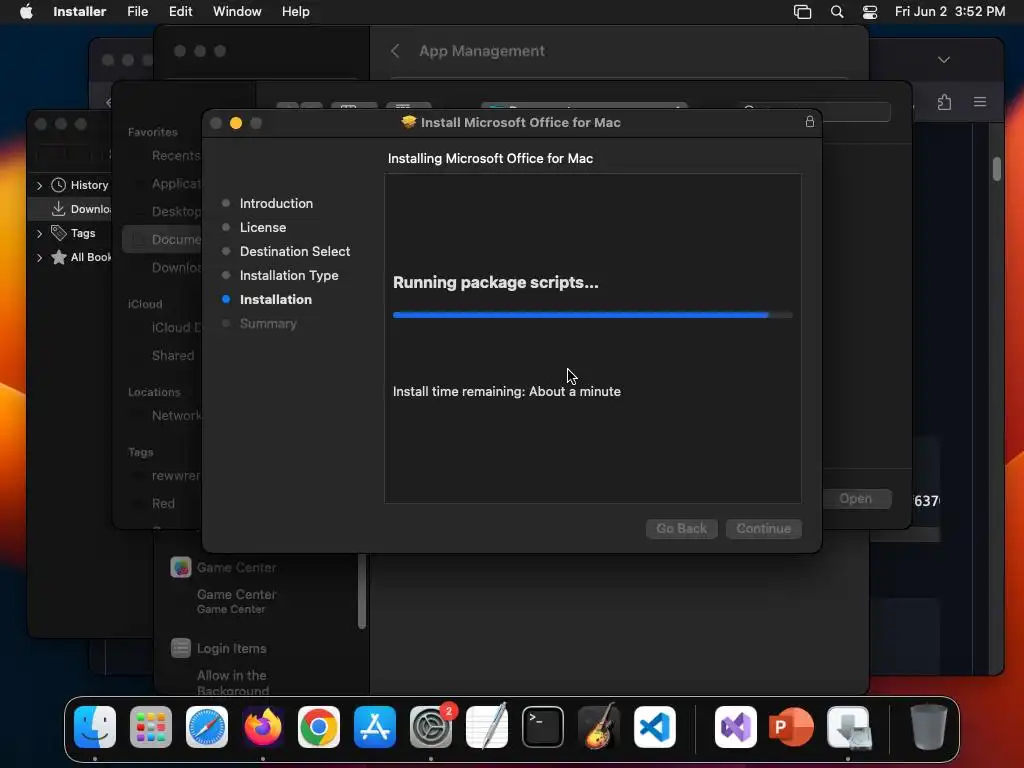Click the Game Center icon in Settings sidebar
Screen dimensions: 1024x768
181,567
